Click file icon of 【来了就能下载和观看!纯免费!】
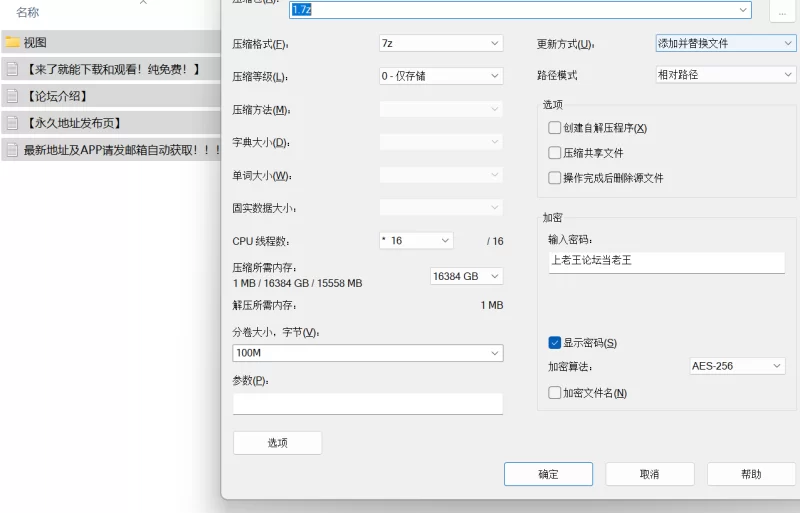The height and width of the screenshot is (513, 800). pyautogui.click(x=12, y=69)
